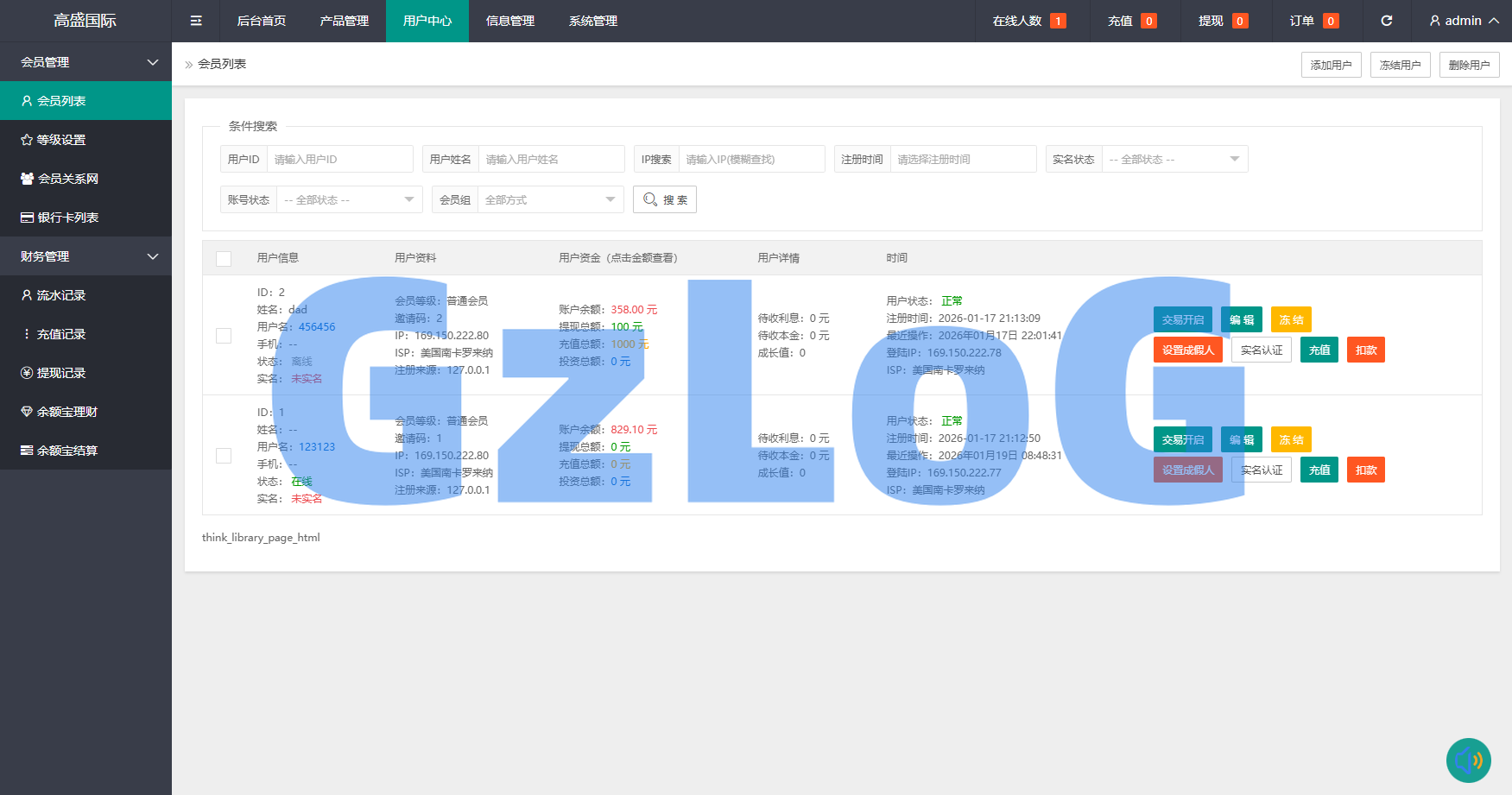Check the checkbox for user 123123

click(224, 456)
